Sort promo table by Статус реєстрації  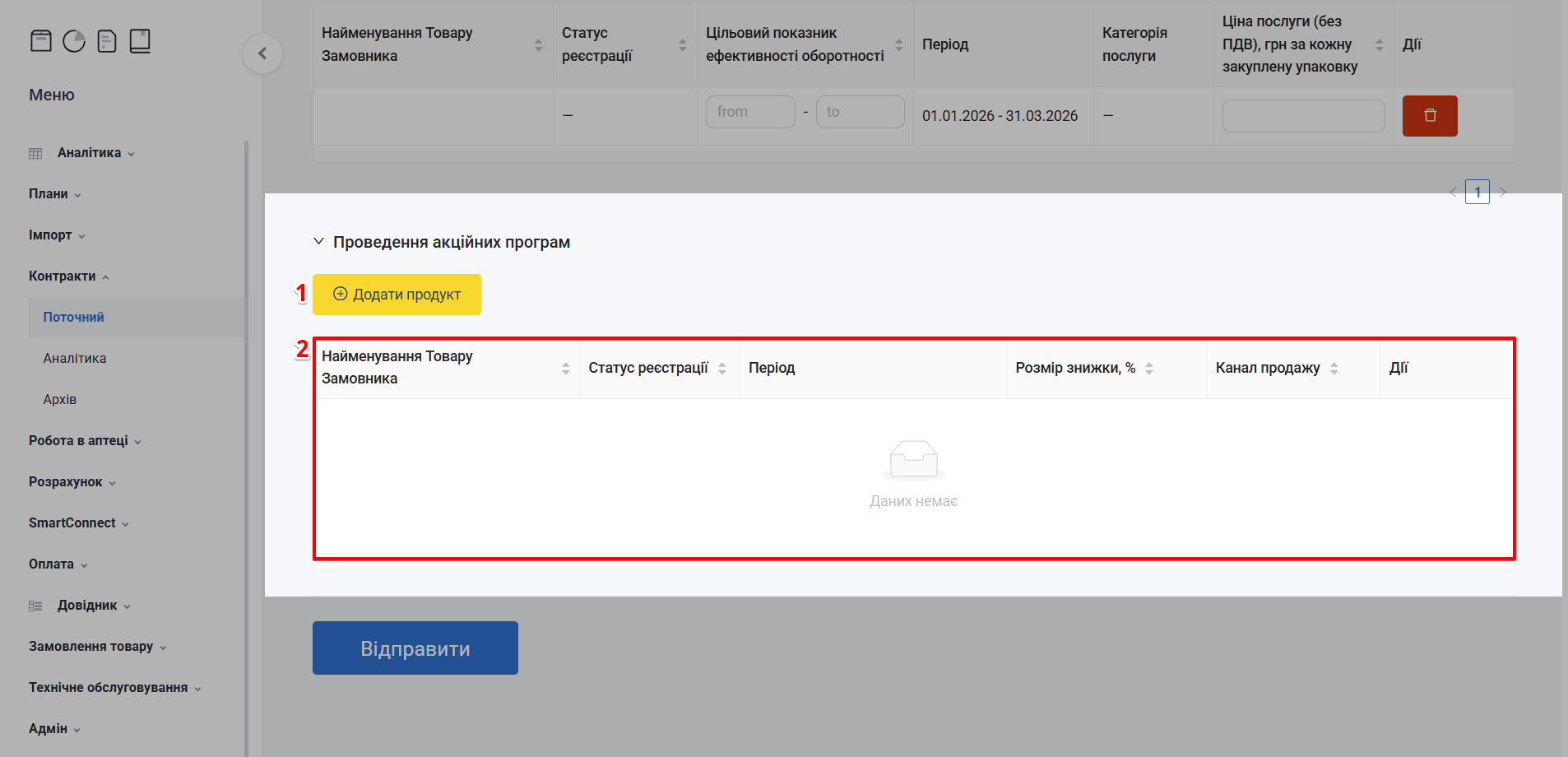(721, 369)
